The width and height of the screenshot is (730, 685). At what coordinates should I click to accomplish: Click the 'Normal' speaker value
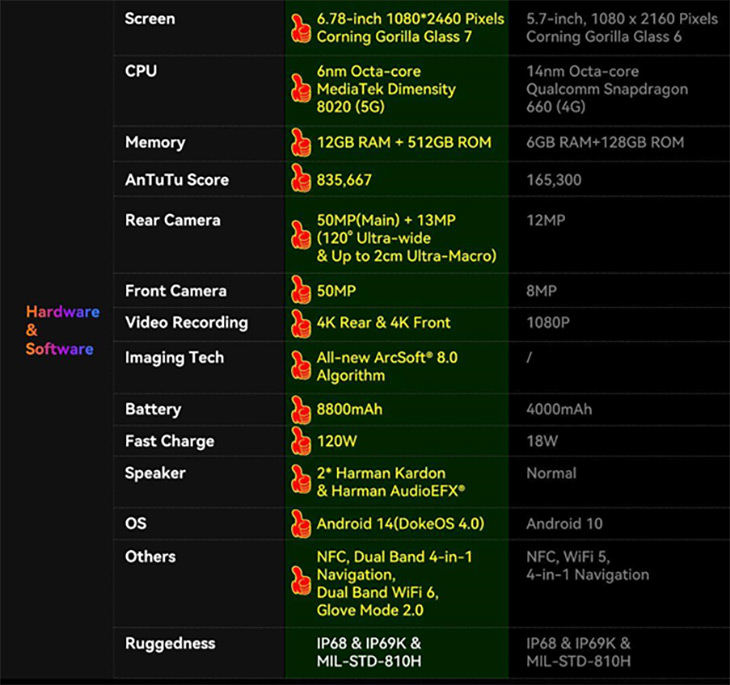[551, 473]
